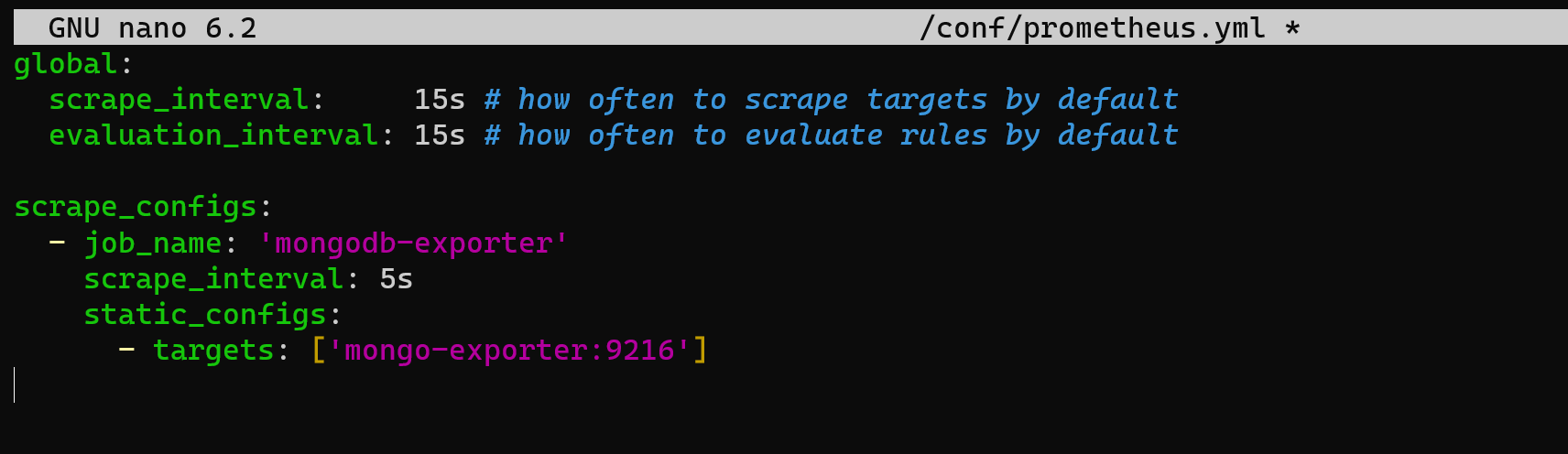Click the modified asterisk after the filename
Viewport: 1568px width, 454px height.
tap(1292, 28)
